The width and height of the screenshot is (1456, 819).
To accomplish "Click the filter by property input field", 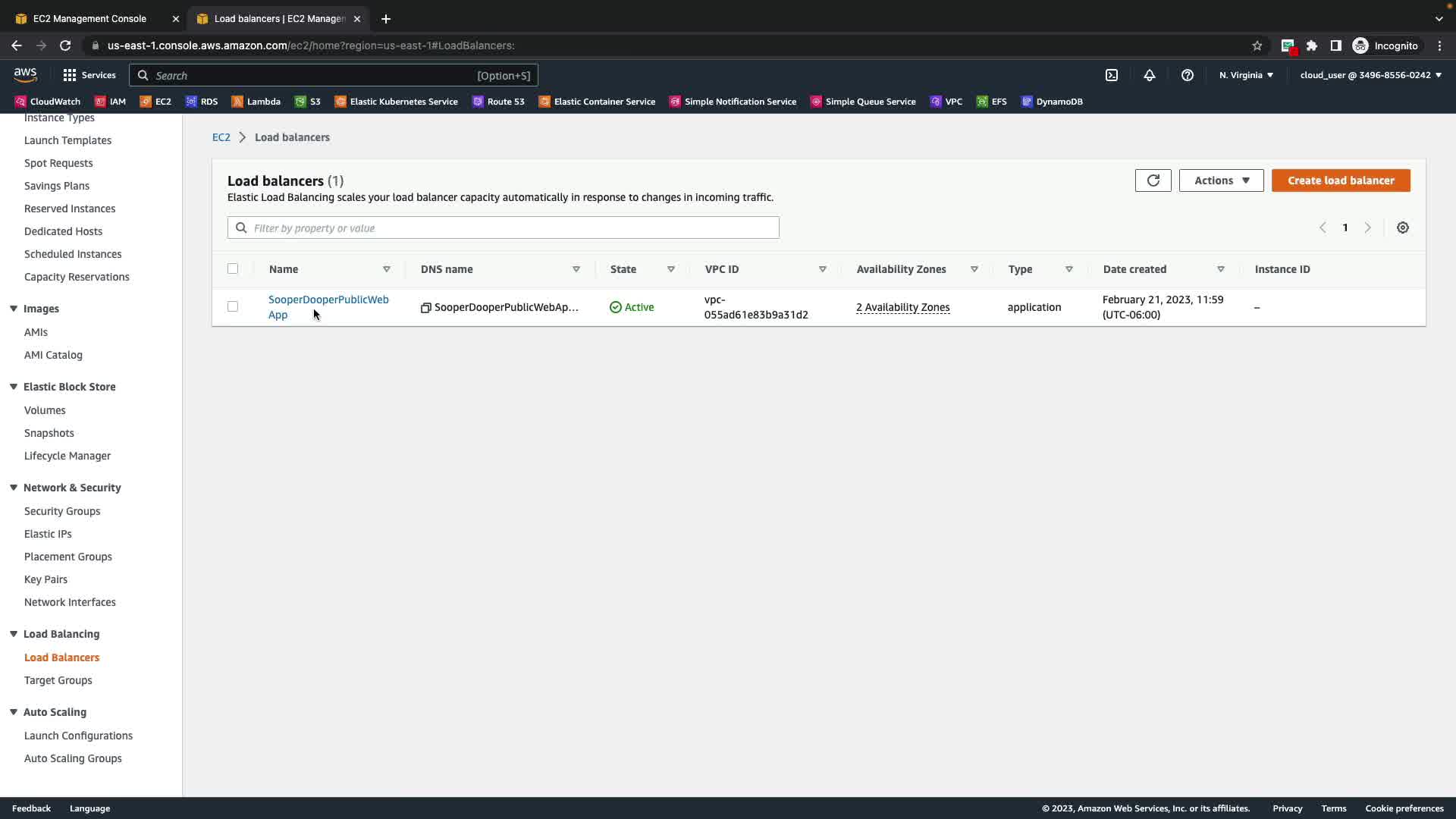I will click(x=504, y=227).
